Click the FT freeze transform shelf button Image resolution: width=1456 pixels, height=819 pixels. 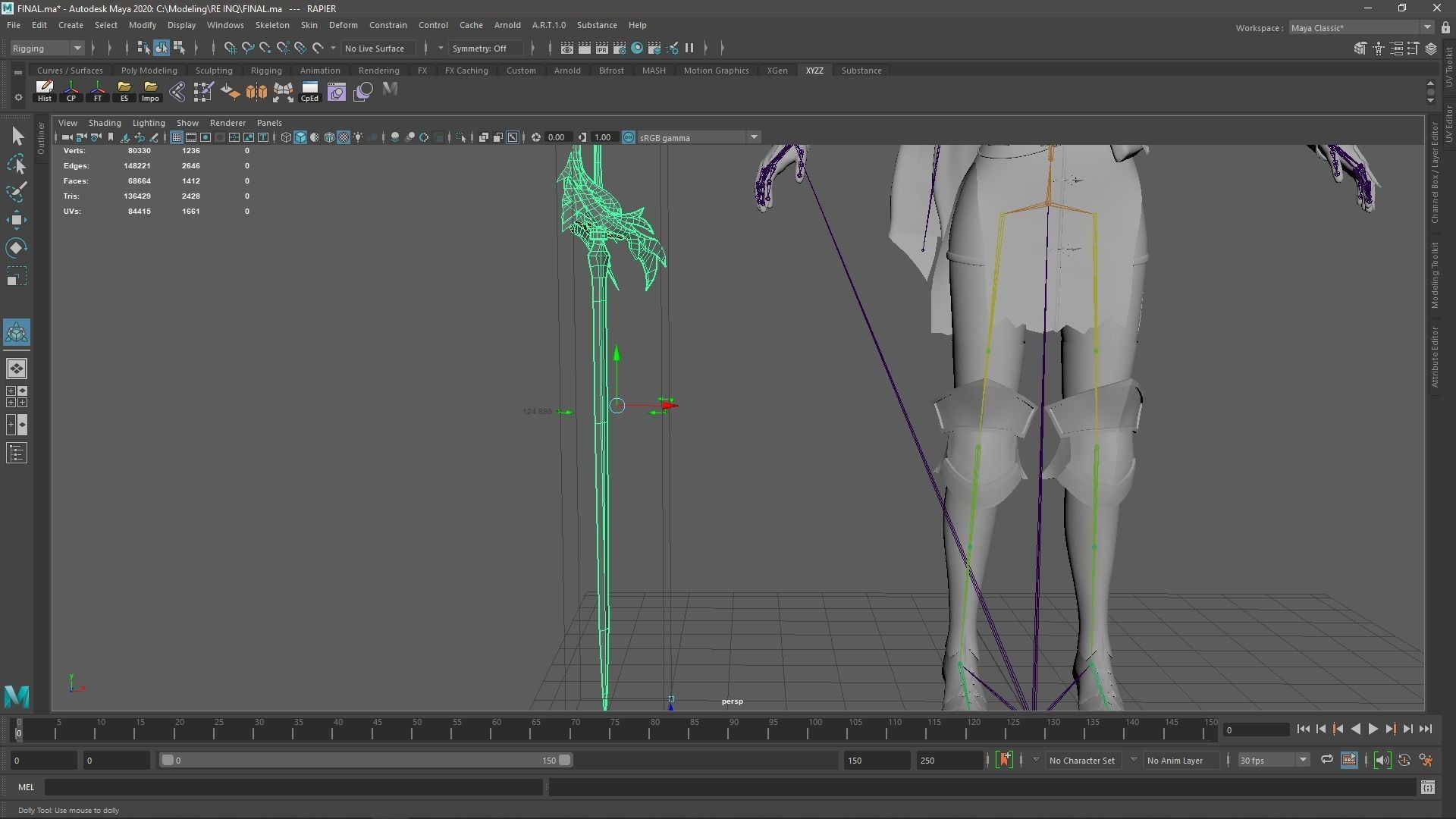click(x=98, y=91)
